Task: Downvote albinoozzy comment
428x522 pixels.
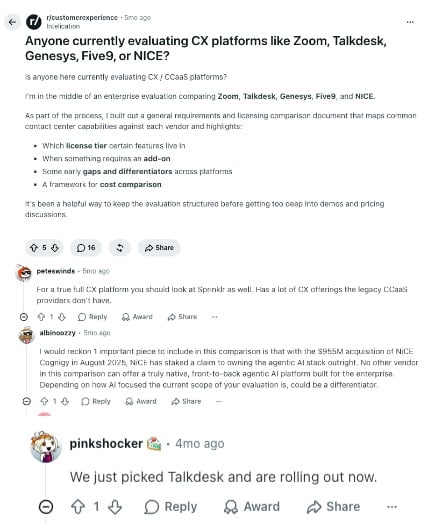Action: [65, 401]
